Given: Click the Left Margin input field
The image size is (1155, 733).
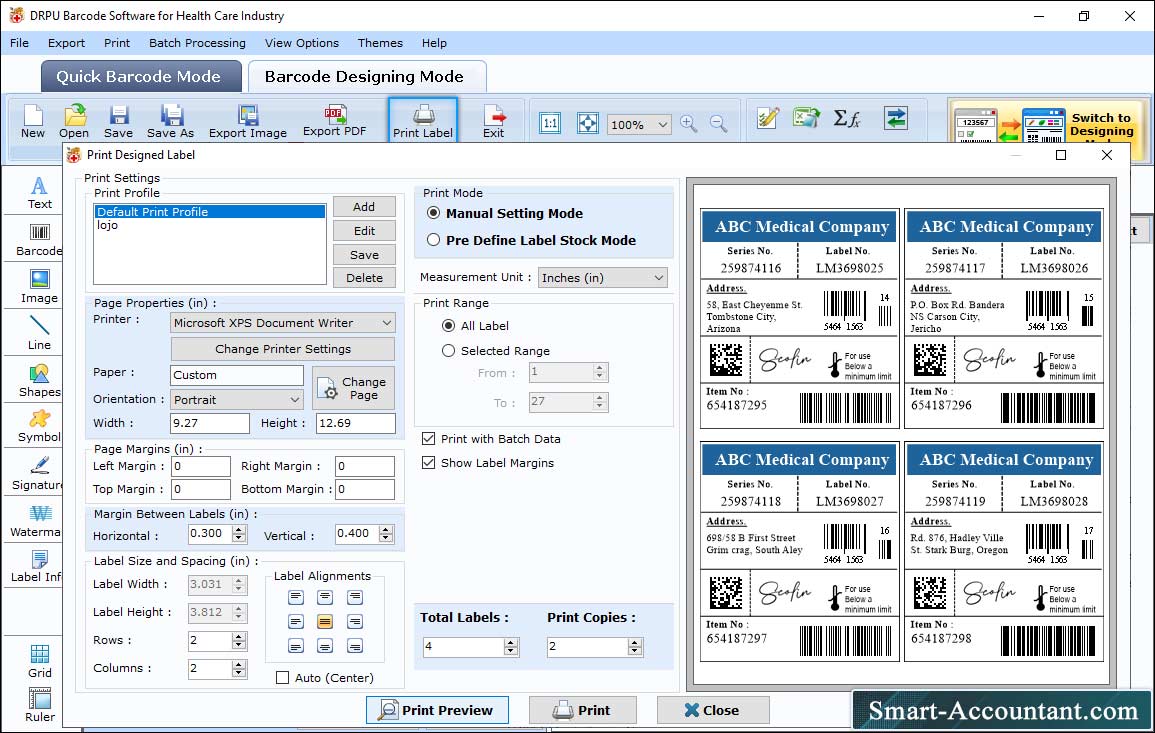Looking at the screenshot, I should click(x=201, y=466).
